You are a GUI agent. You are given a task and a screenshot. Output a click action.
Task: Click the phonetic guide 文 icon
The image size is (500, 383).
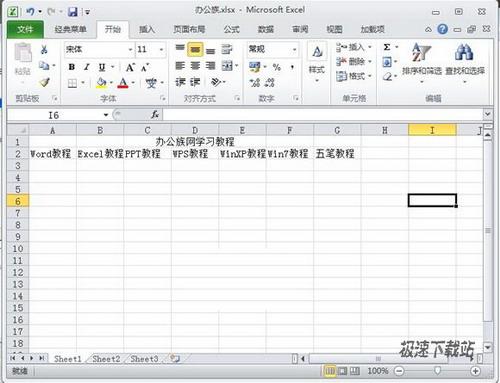click(151, 83)
